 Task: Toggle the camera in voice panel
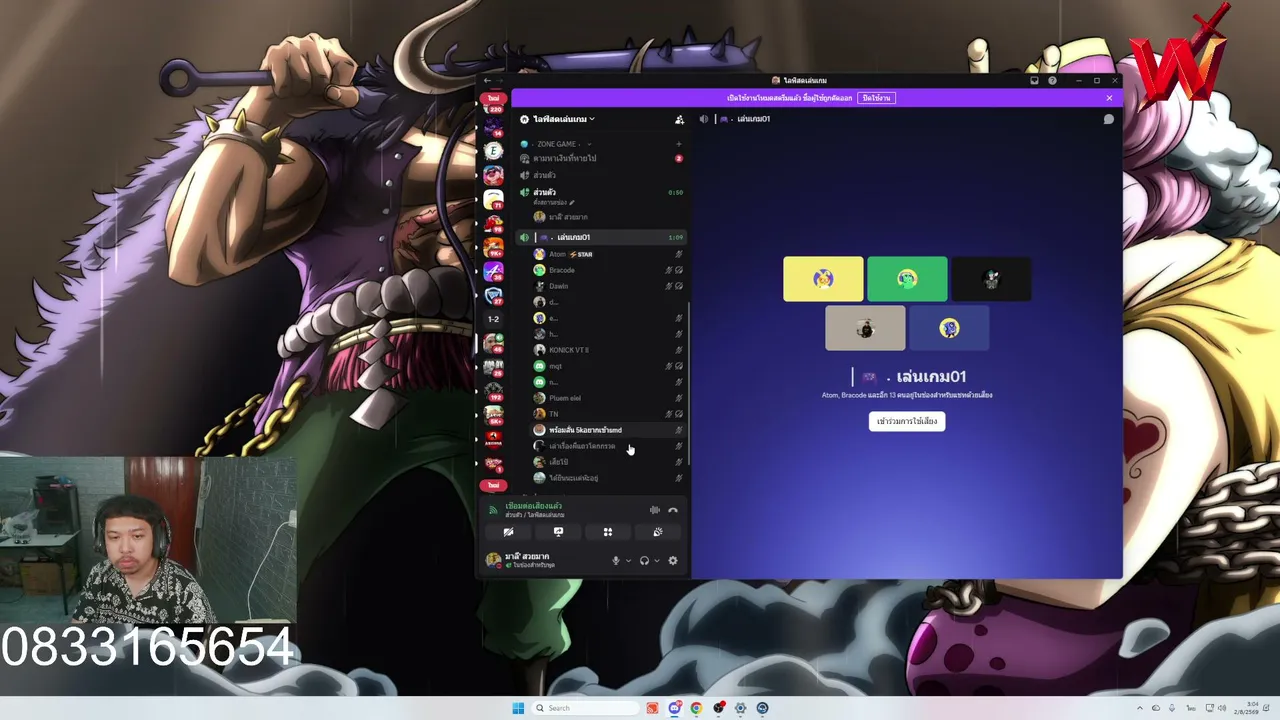508,532
